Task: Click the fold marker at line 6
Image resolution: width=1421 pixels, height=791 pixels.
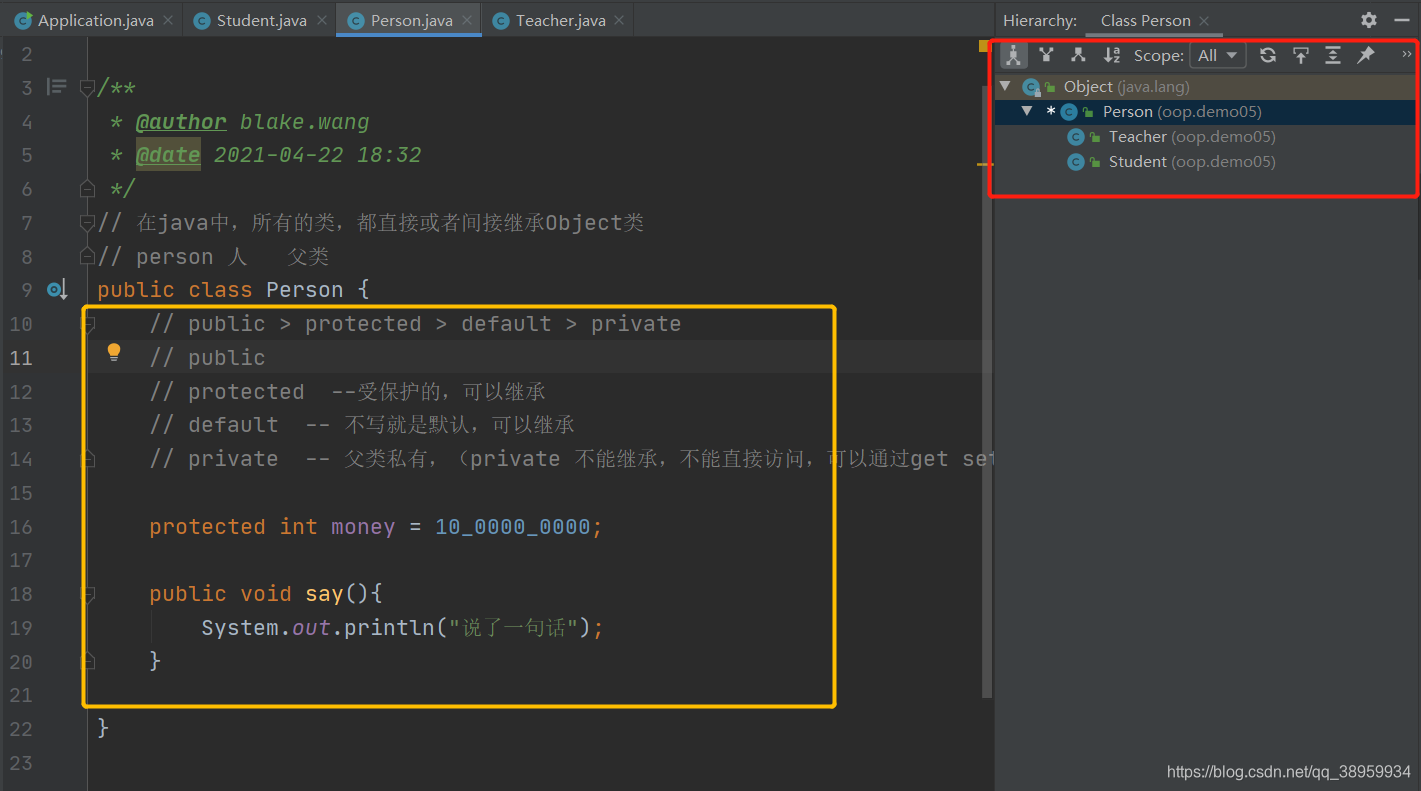Action: click(87, 187)
